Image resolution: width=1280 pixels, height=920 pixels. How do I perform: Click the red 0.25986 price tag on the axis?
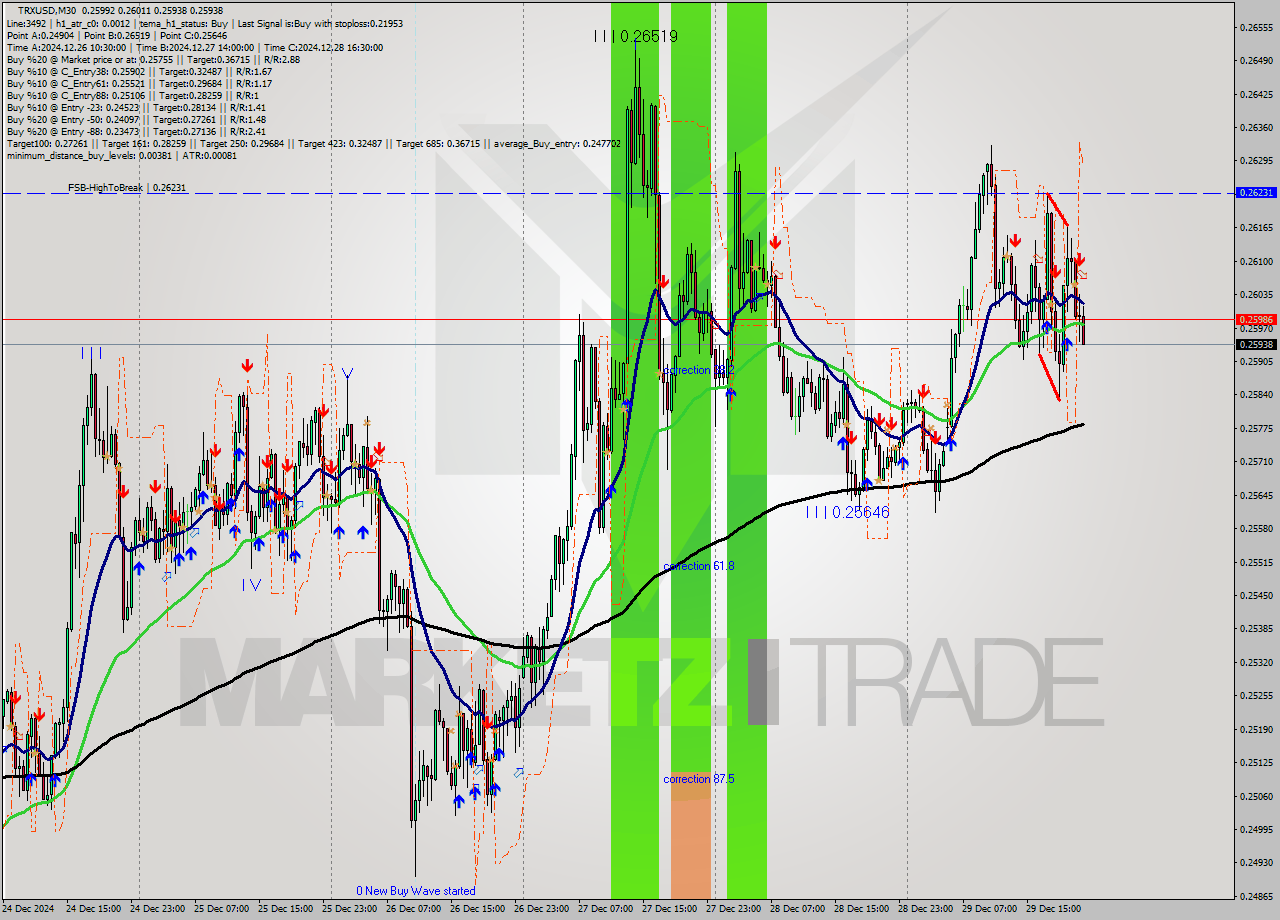coord(1256,320)
